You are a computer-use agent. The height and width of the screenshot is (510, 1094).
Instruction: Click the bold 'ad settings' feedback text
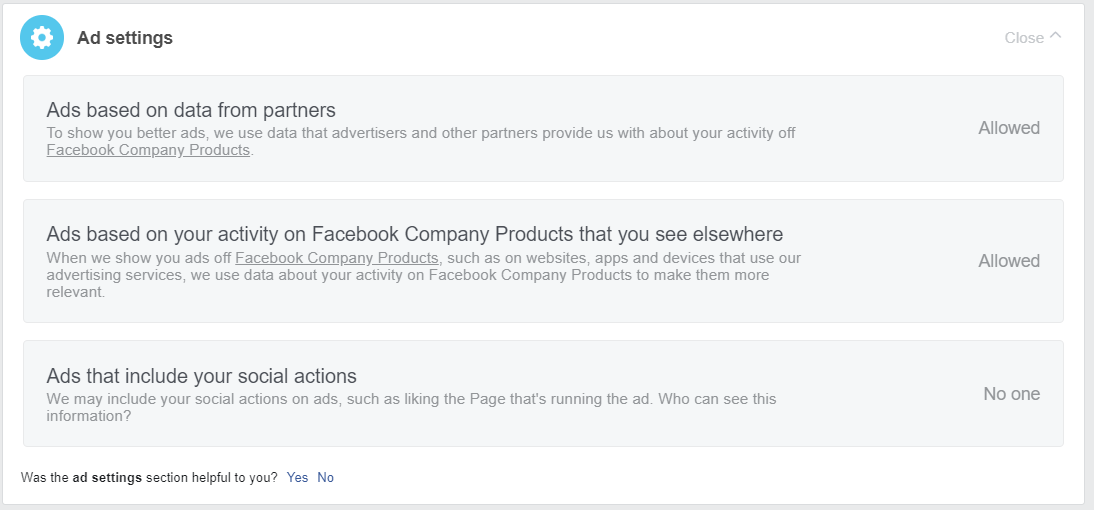point(107,478)
